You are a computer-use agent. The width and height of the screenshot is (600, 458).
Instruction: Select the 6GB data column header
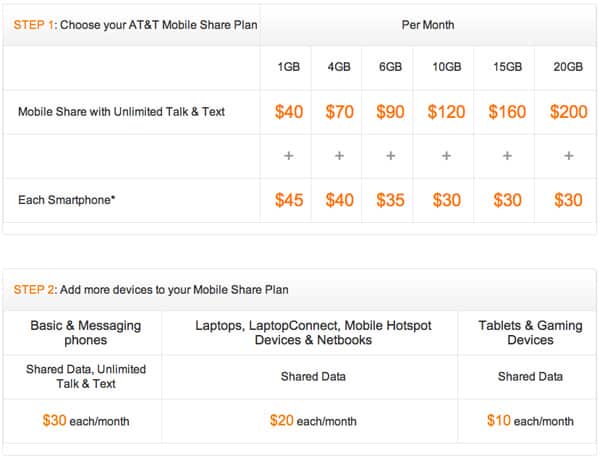[x=390, y=67]
